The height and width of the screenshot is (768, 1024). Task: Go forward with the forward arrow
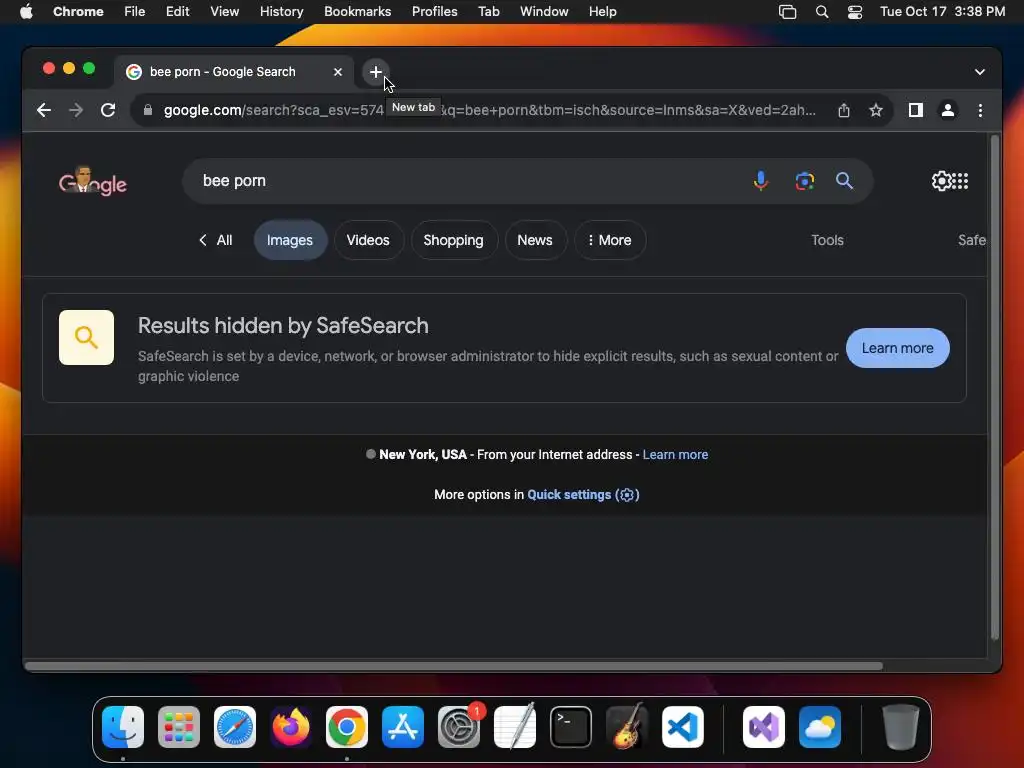tap(76, 110)
